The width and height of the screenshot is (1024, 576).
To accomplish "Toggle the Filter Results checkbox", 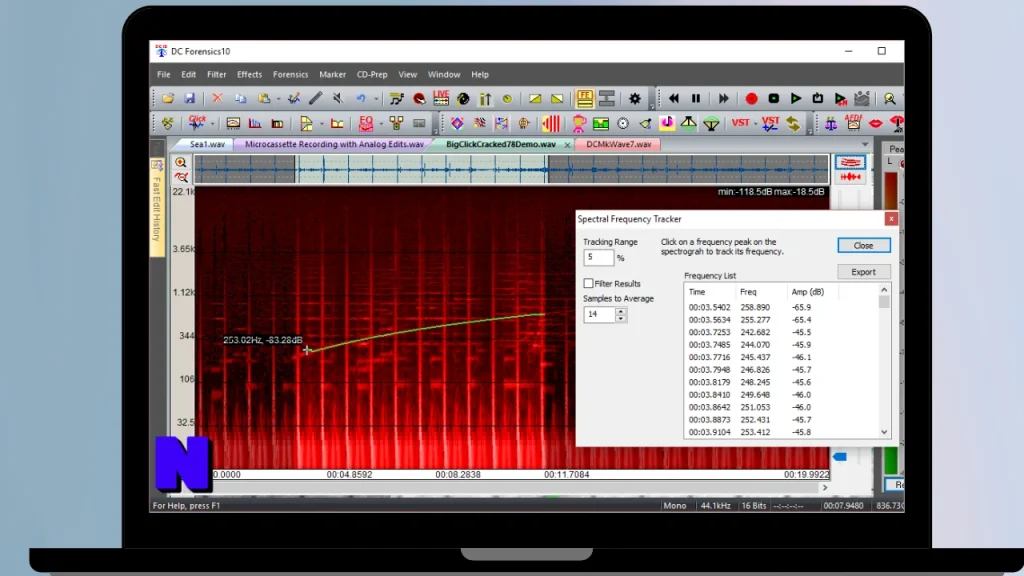I will [588, 283].
